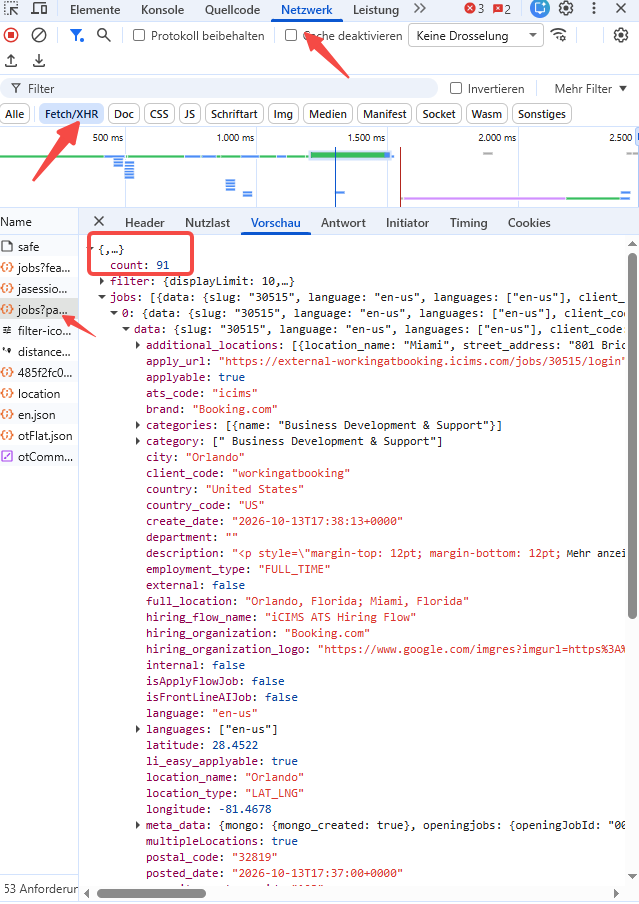
Task: Select the Fetch/XHR filter type
Action: (72, 114)
